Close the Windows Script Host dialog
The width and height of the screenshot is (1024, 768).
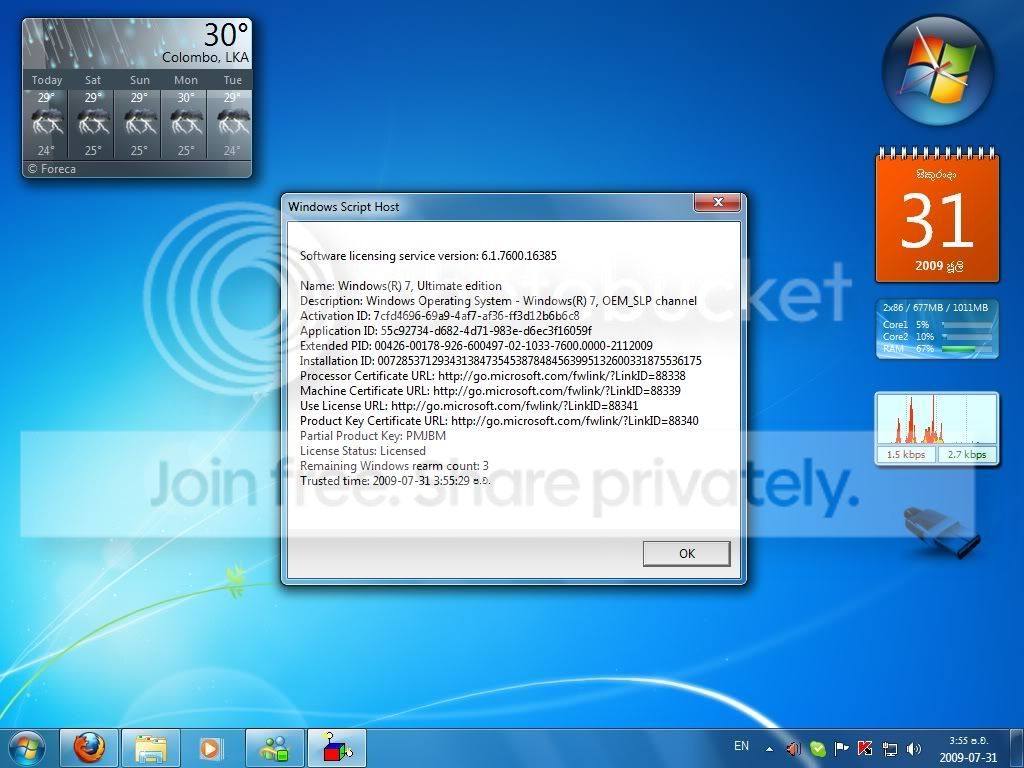click(x=717, y=202)
